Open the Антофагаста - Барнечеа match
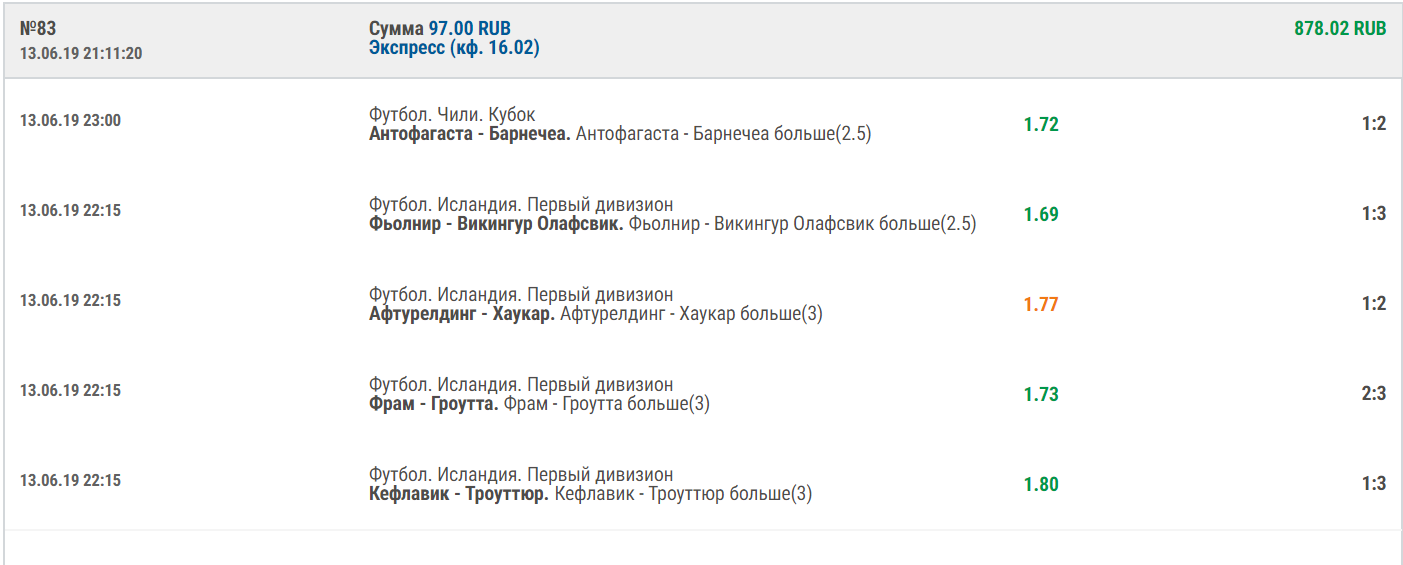The width and height of the screenshot is (1403, 565). coord(469,134)
